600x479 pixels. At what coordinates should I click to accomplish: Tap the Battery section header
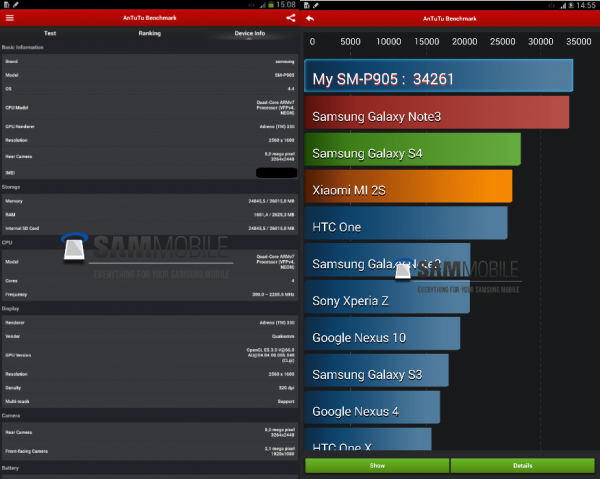coord(10,468)
